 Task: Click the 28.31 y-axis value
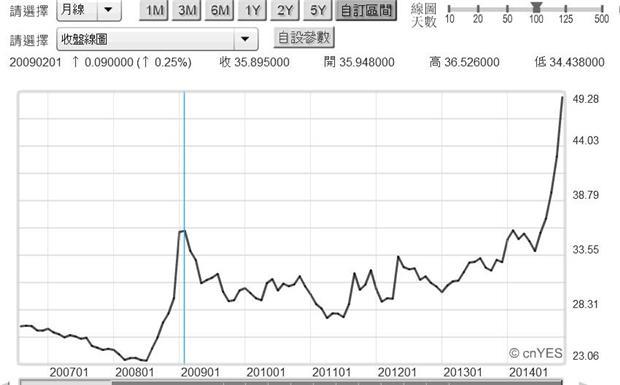click(586, 304)
